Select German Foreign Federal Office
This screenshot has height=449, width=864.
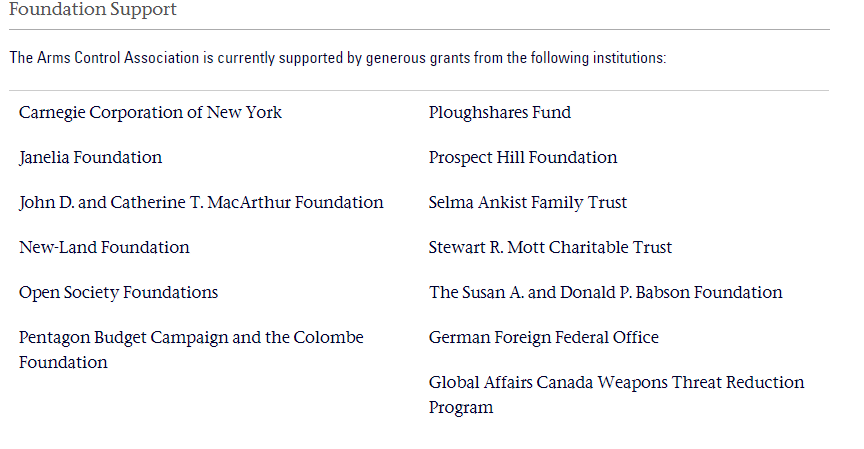pos(544,337)
